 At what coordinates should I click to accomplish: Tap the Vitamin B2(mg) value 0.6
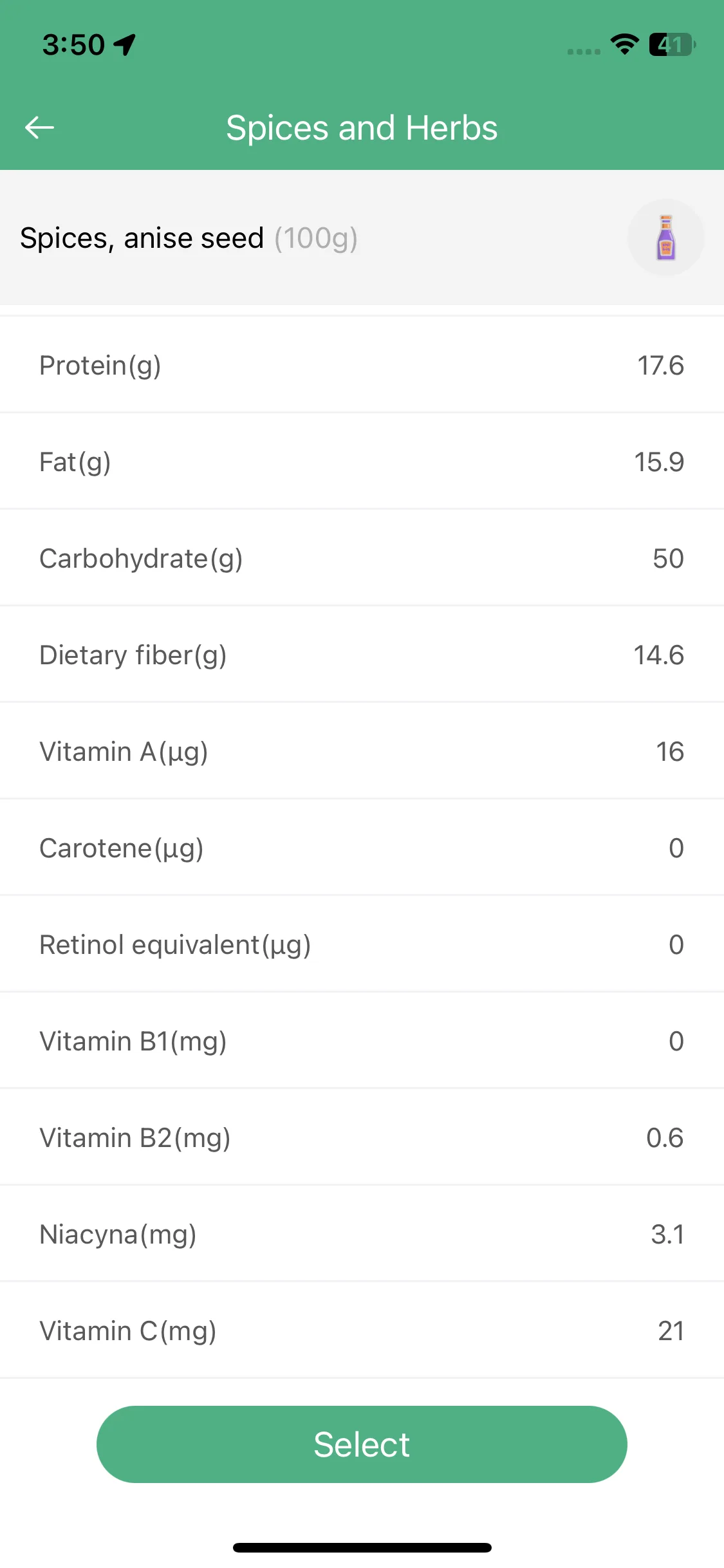tap(665, 1137)
